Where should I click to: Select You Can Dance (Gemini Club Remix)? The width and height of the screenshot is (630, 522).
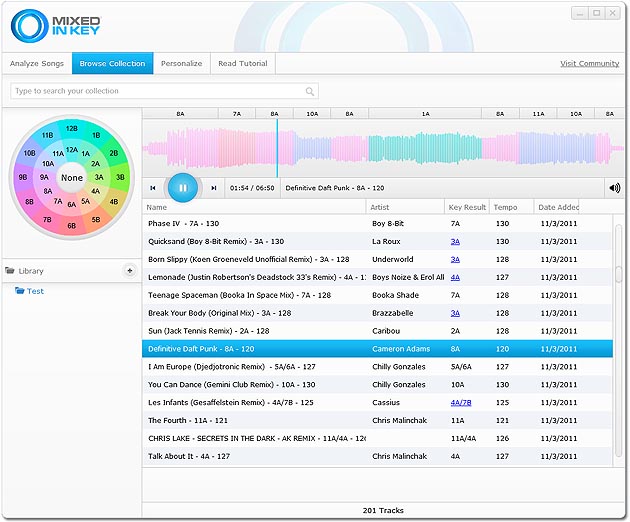tap(377, 385)
